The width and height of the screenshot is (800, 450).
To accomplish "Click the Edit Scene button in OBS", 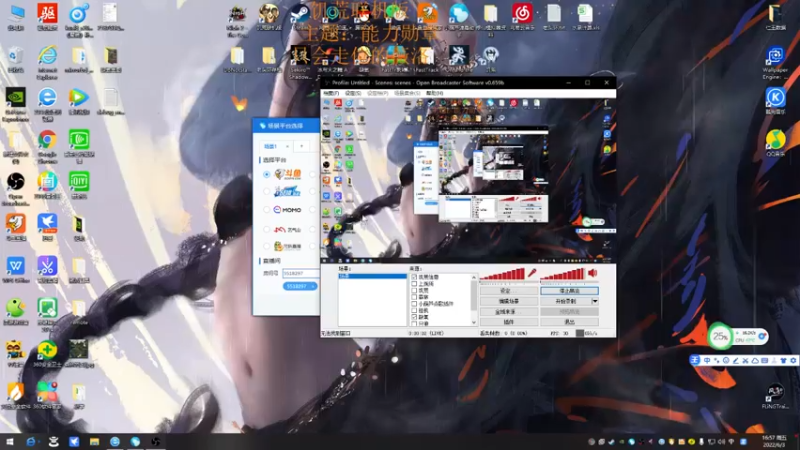I will 508,301.
